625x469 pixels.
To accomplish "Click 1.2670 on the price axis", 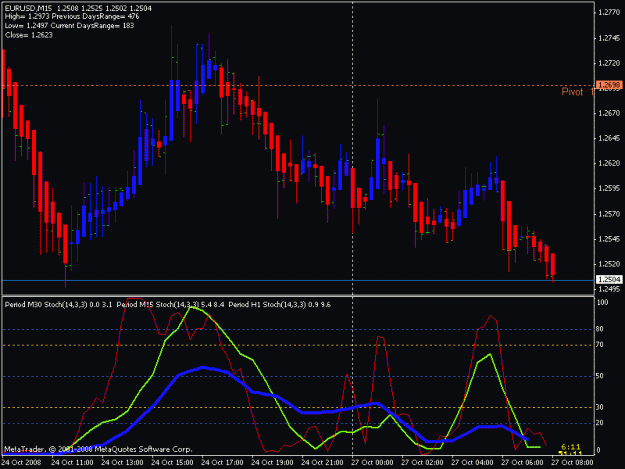I will [x=609, y=114].
